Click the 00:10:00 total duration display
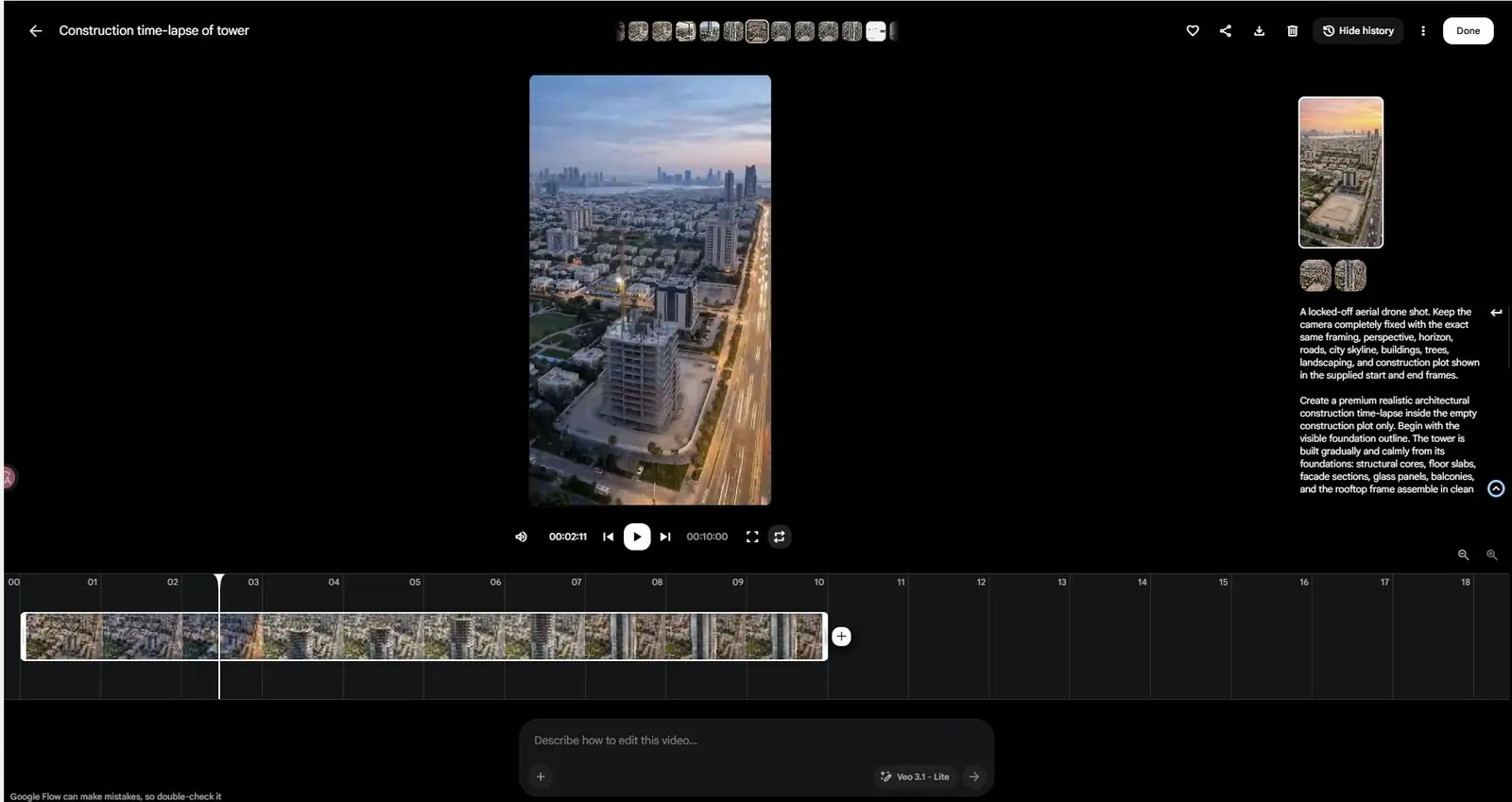 tap(707, 537)
